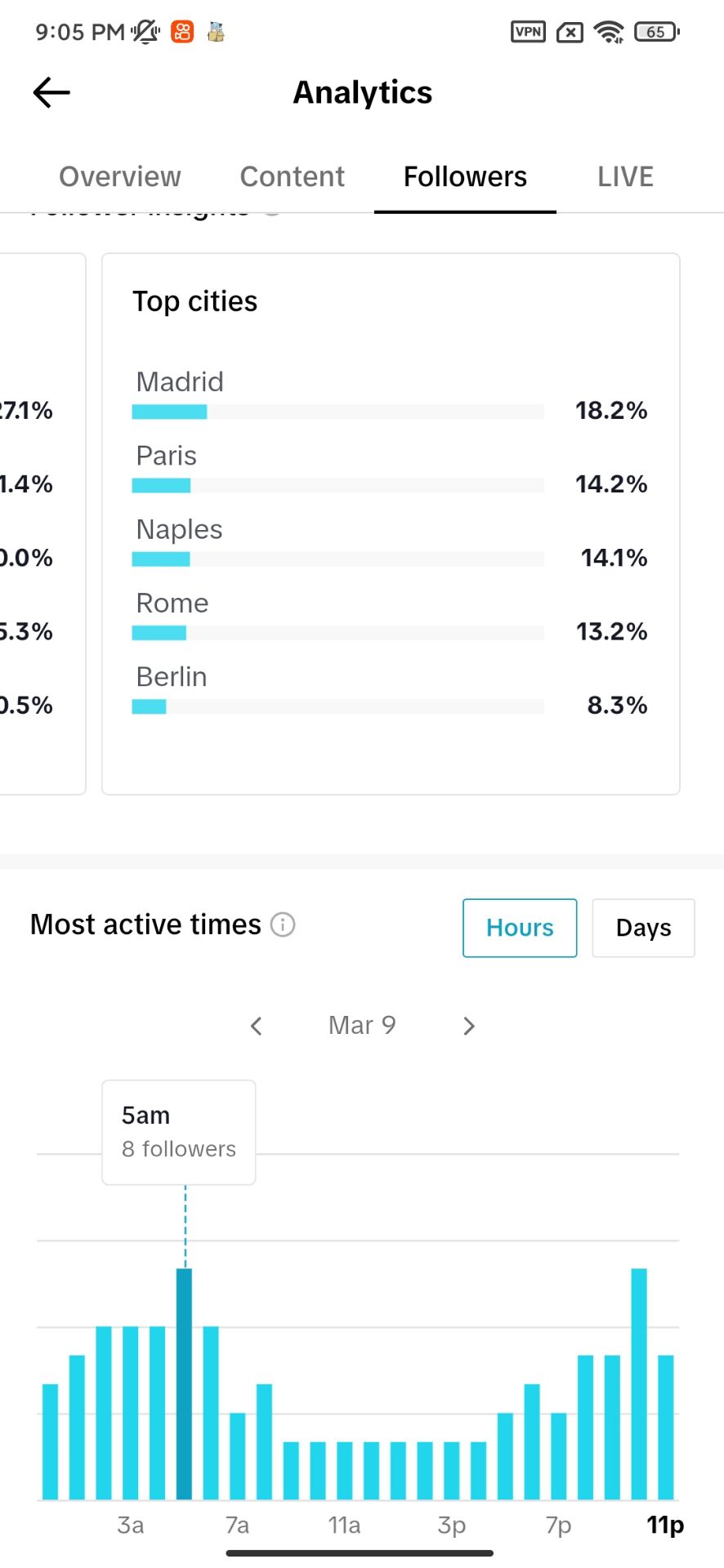Go to next date after Mar 9
Screen dimensions: 724x1568
(x=468, y=1026)
